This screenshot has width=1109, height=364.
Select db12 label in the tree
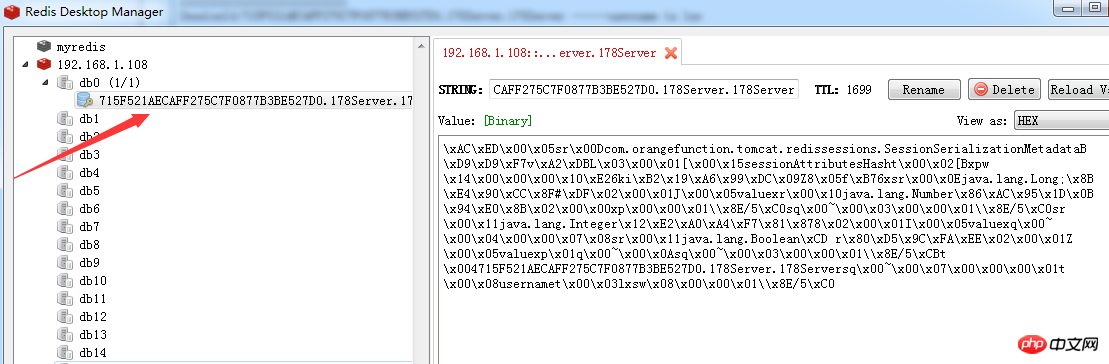(x=93, y=316)
